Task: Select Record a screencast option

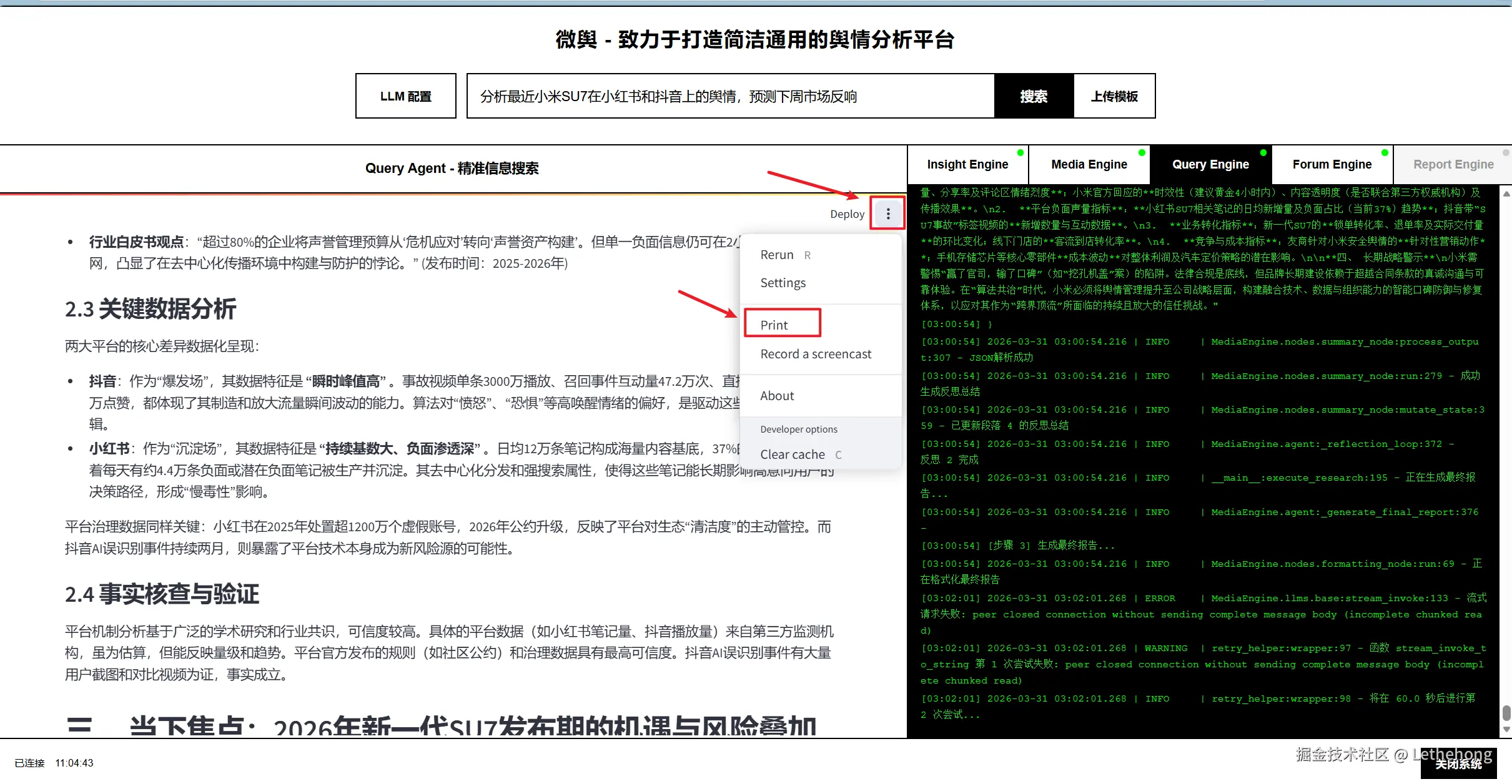Action: (816, 354)
